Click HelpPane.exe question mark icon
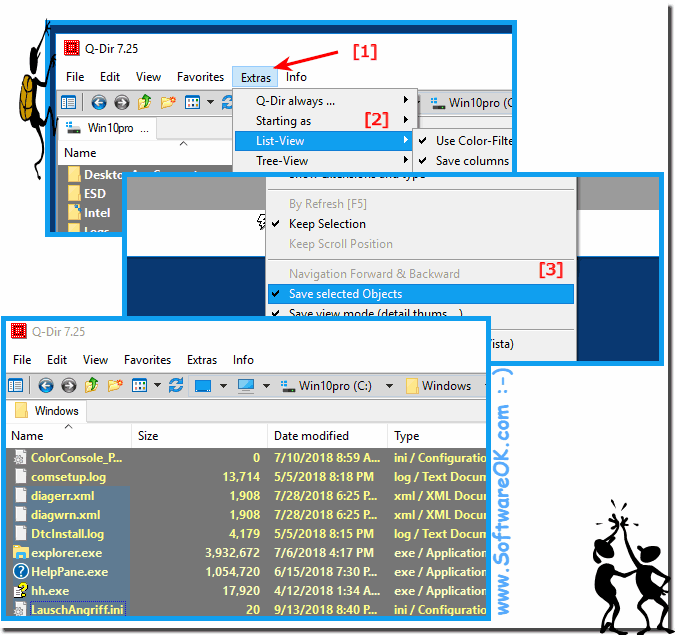 point(21,571)
